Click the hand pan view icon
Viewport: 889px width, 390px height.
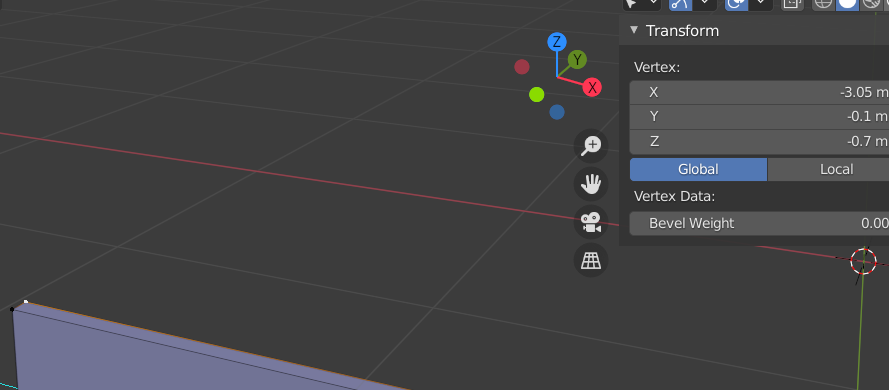591,184
